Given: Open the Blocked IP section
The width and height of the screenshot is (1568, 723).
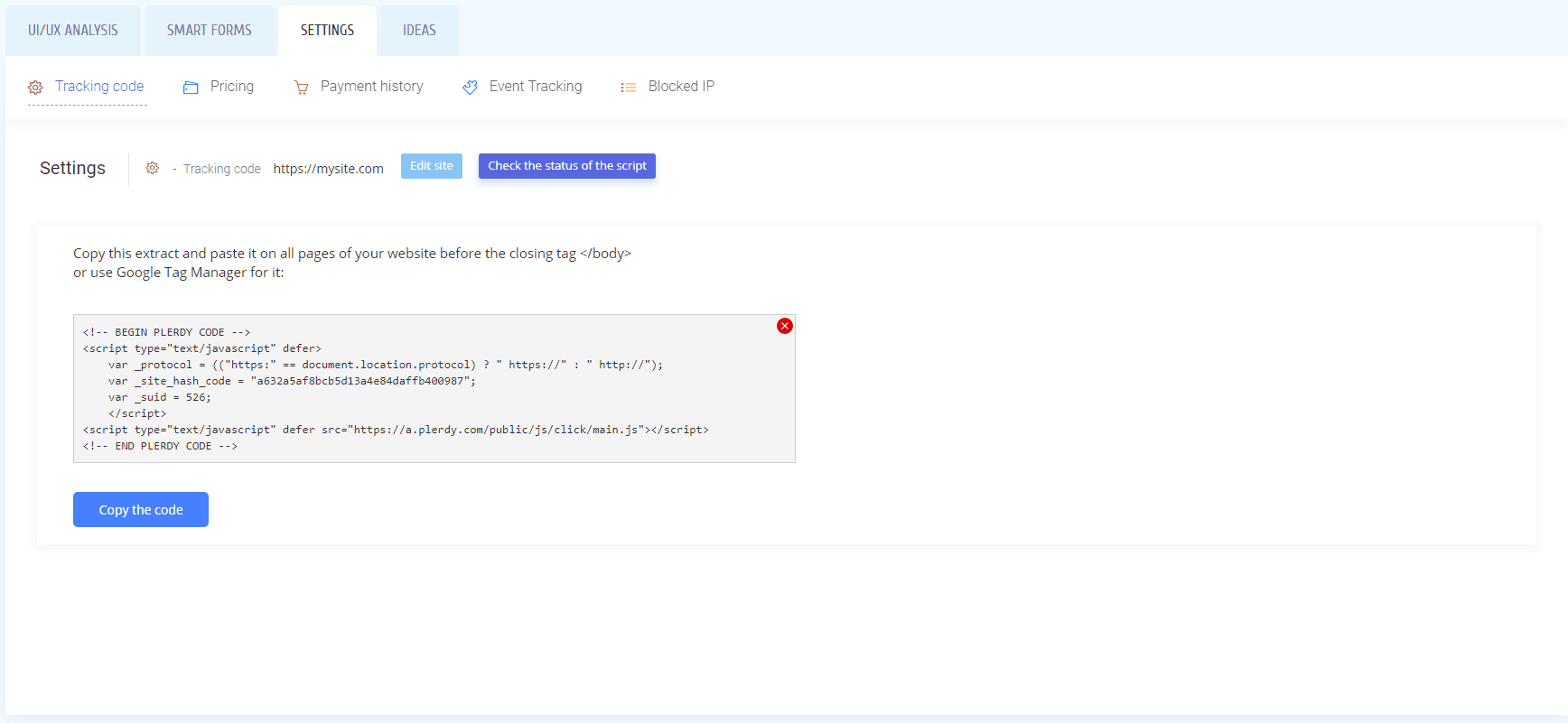Looking at the screenshot, I should (681, 87).
